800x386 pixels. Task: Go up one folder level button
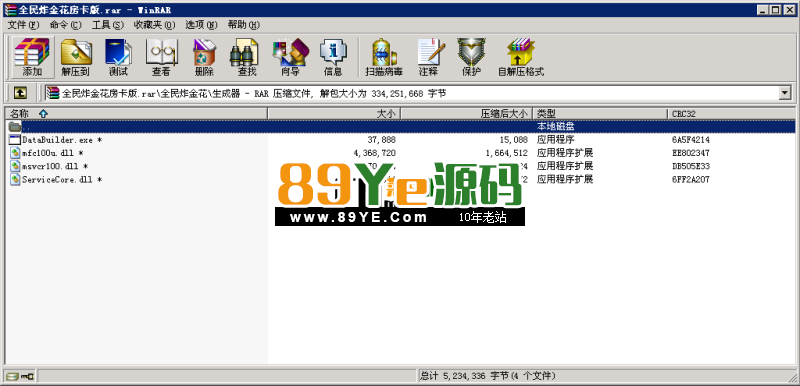pyautogui.click(x=20, y=93)
